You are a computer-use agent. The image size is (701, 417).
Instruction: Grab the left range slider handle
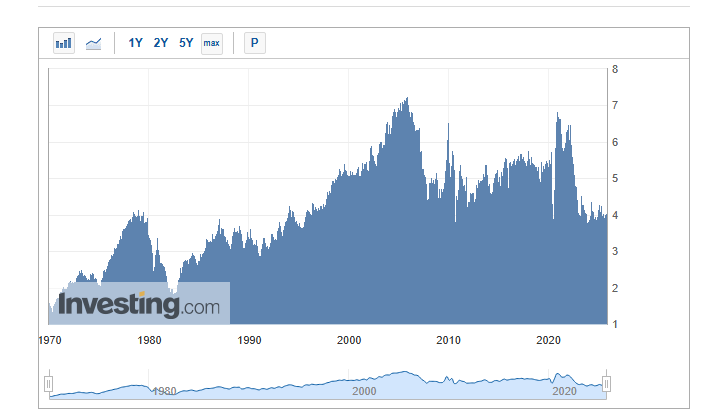49,384
